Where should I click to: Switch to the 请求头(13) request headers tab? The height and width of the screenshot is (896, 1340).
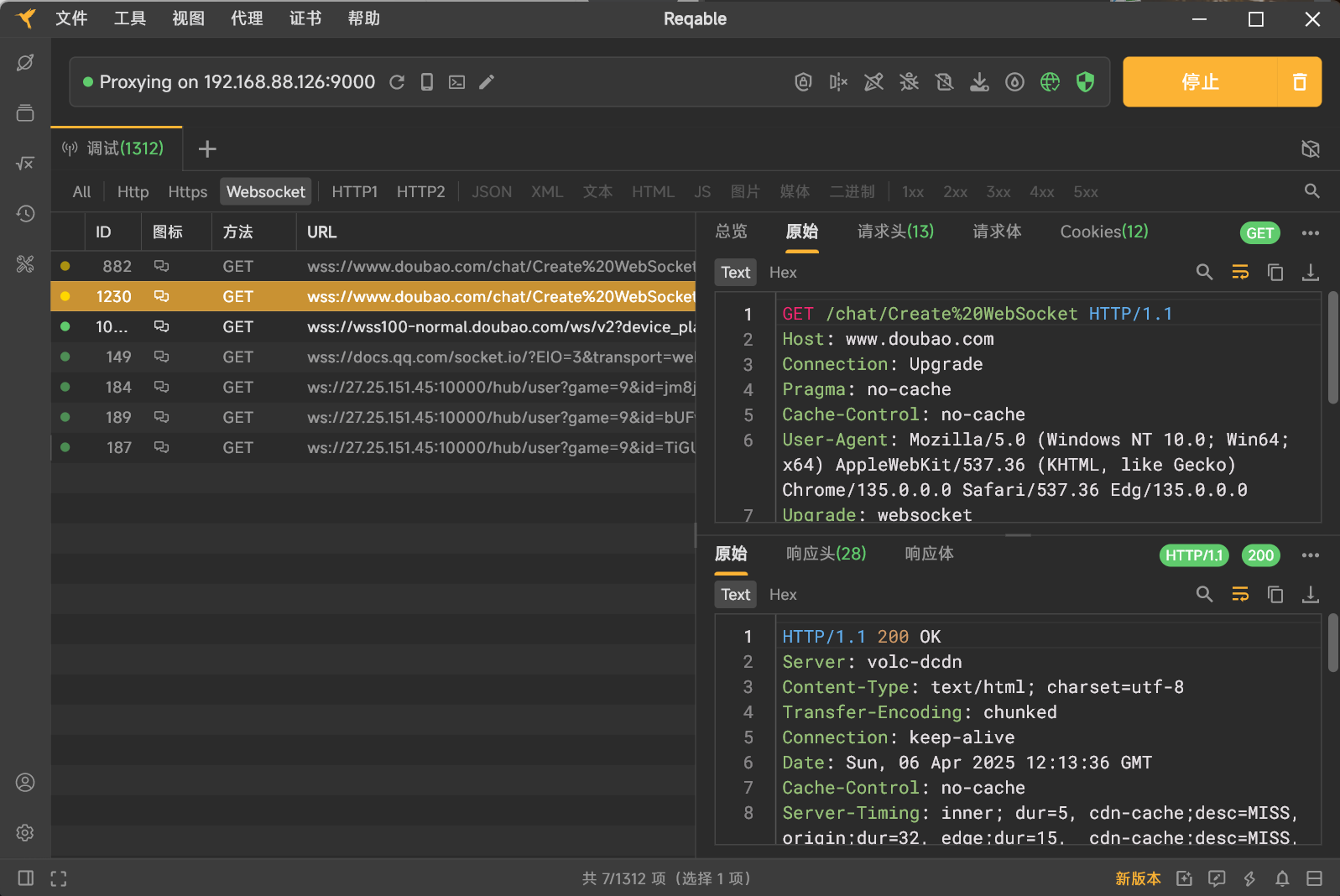point(895,232)
